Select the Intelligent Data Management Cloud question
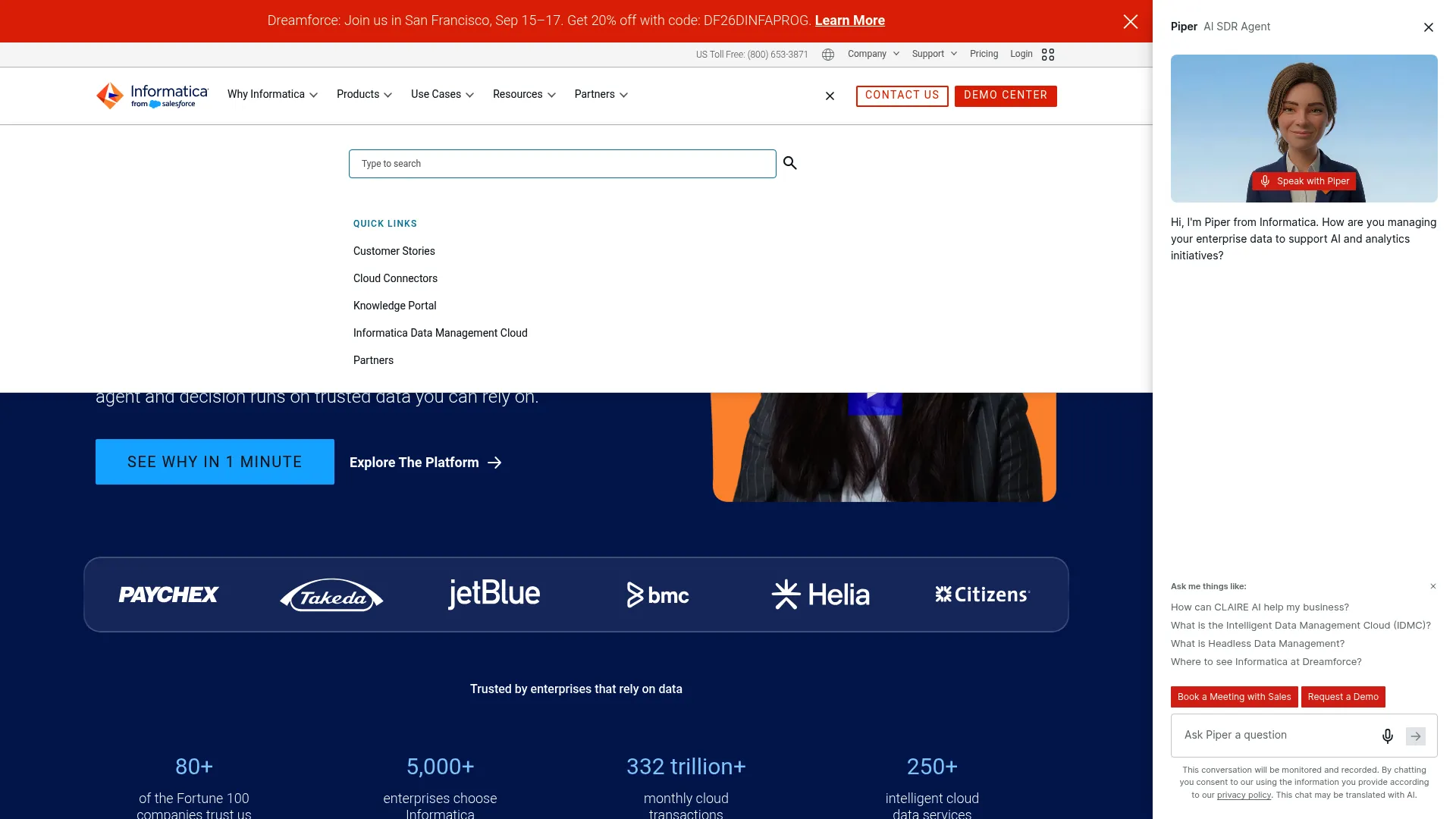 (x=1301, y=626)
